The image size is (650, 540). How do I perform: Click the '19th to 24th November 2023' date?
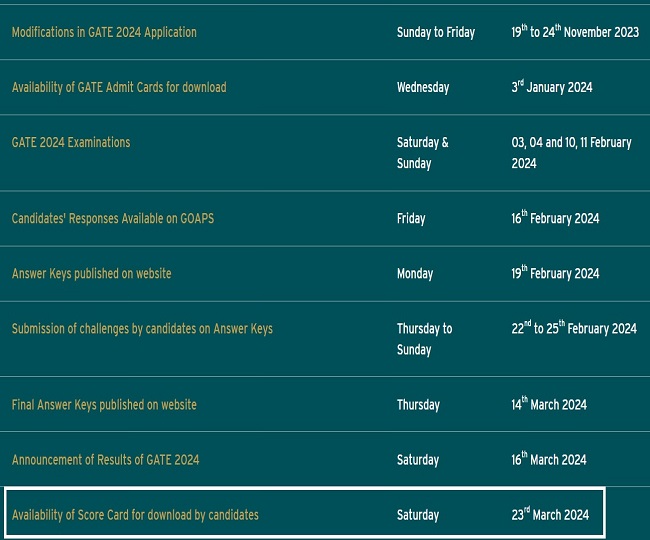(x=574, y=32)
